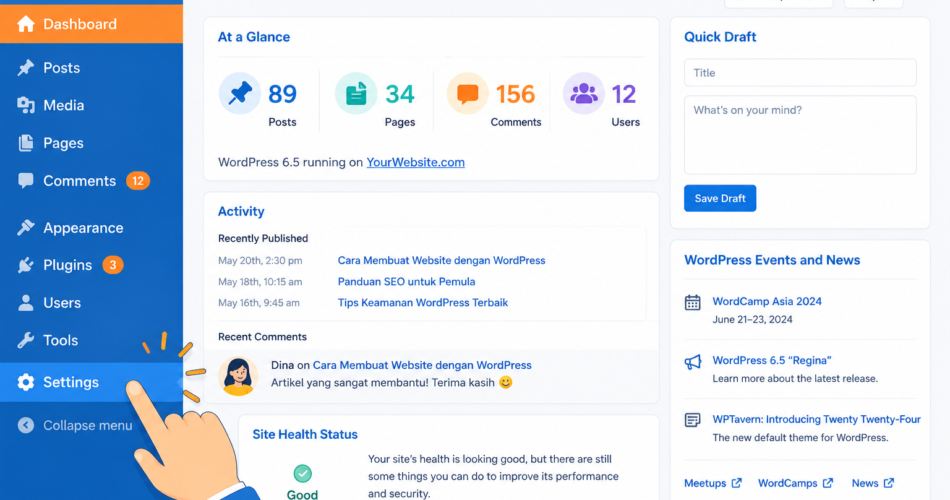Click the date May 18th, 10:15 am
This screenshot has height=500, width=950.
(x=260, y=282)
